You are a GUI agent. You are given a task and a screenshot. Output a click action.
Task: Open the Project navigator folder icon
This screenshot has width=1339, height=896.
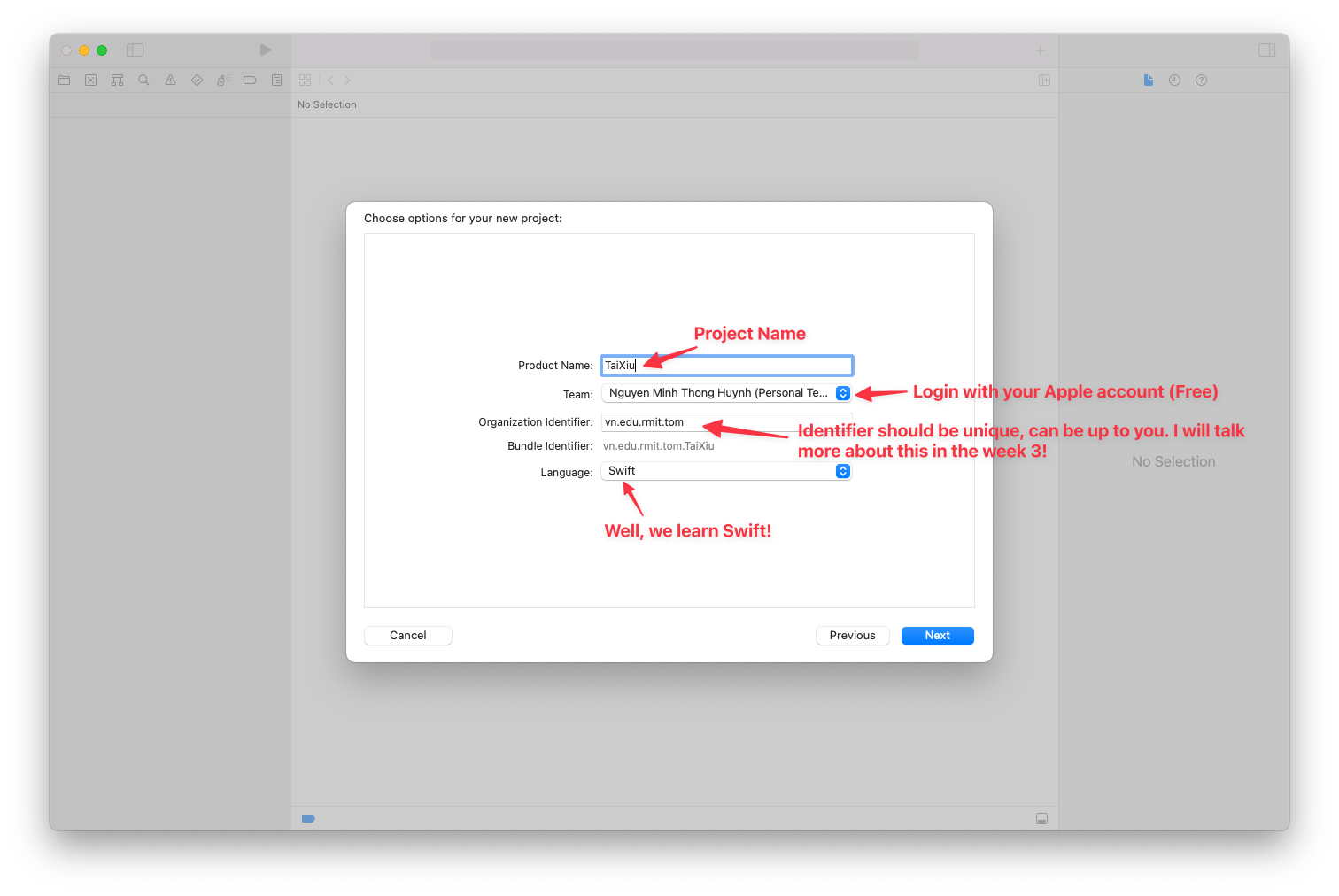click(64, 80)
